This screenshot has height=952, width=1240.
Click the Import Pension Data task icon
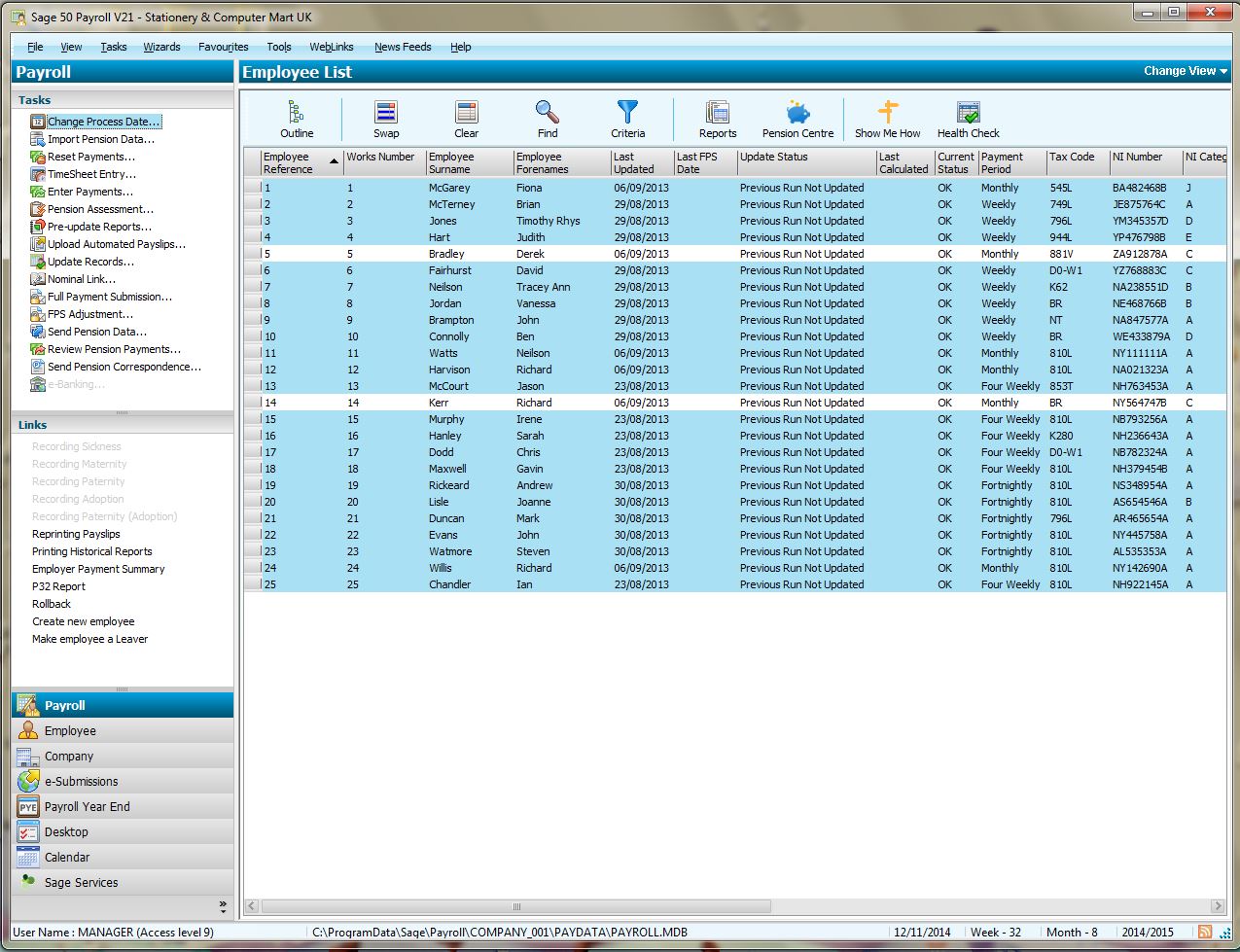click(x=38, y=139)
